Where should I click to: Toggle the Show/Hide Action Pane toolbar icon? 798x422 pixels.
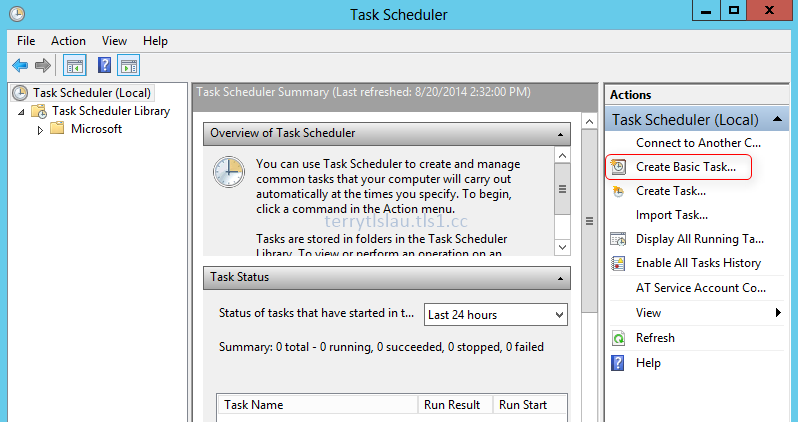click(128, 65)
